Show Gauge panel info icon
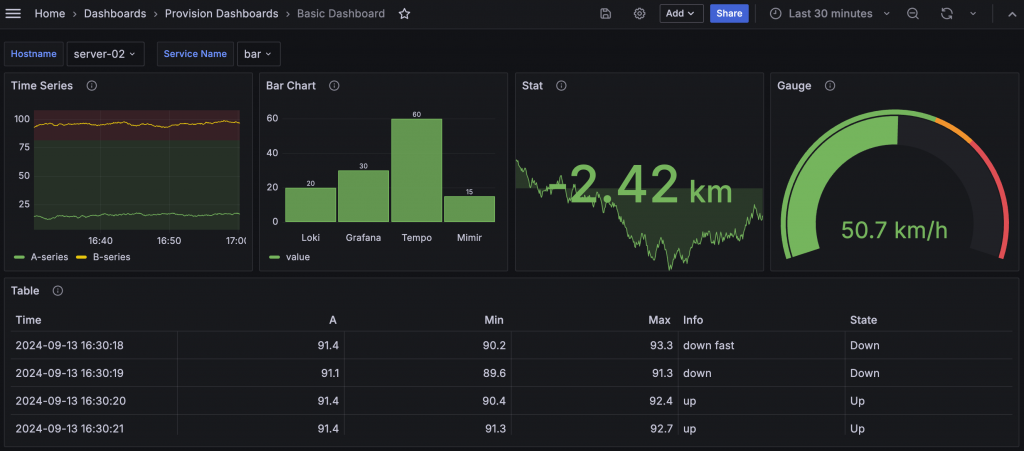This screenshot has height=451, width=1024. coord(829,86)
